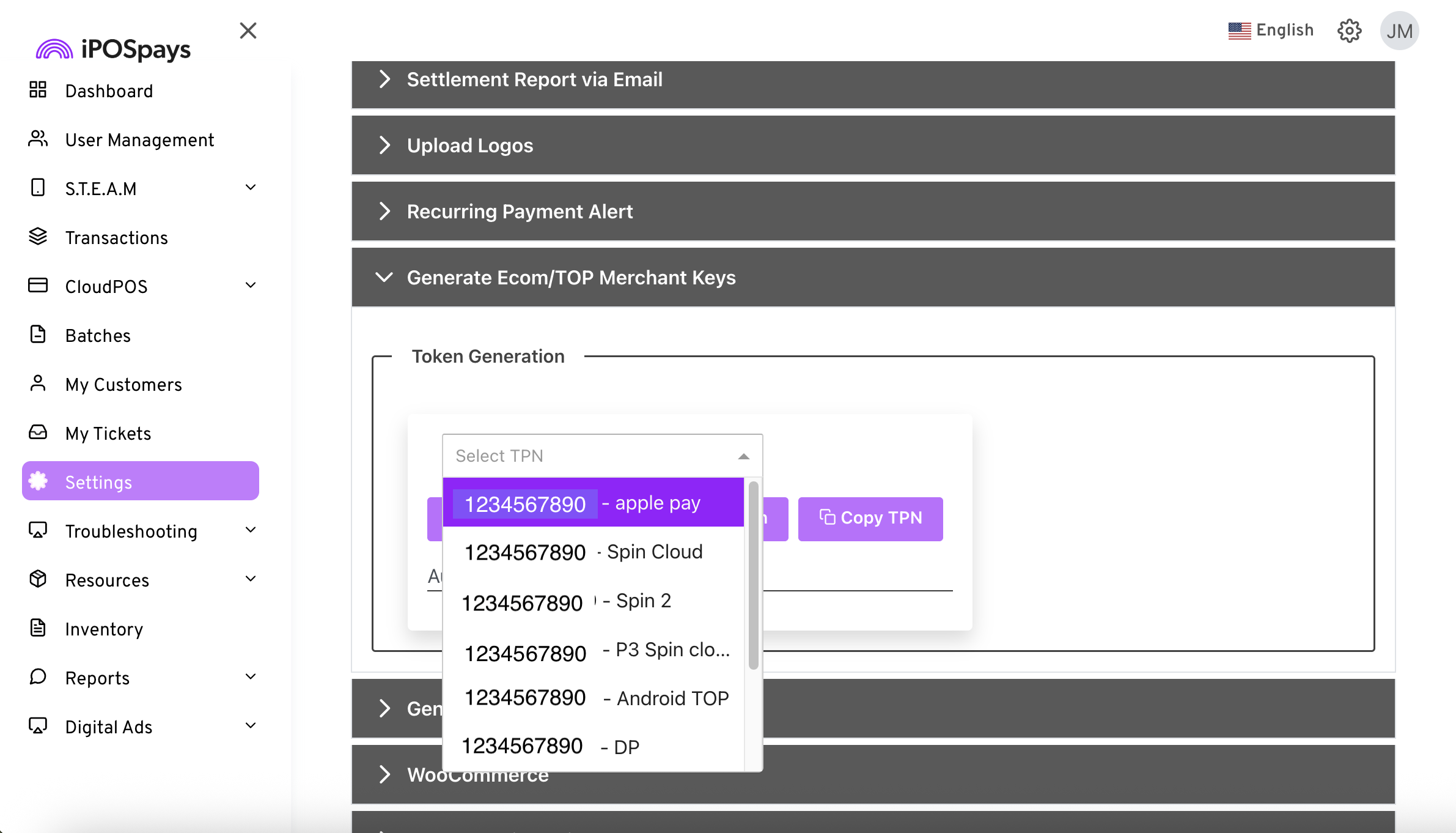Expand Settlement Report via Email section
Image resolution: width=1456 pixels, height=833 pixels.
pyautogui.click(x=384, y=79)
